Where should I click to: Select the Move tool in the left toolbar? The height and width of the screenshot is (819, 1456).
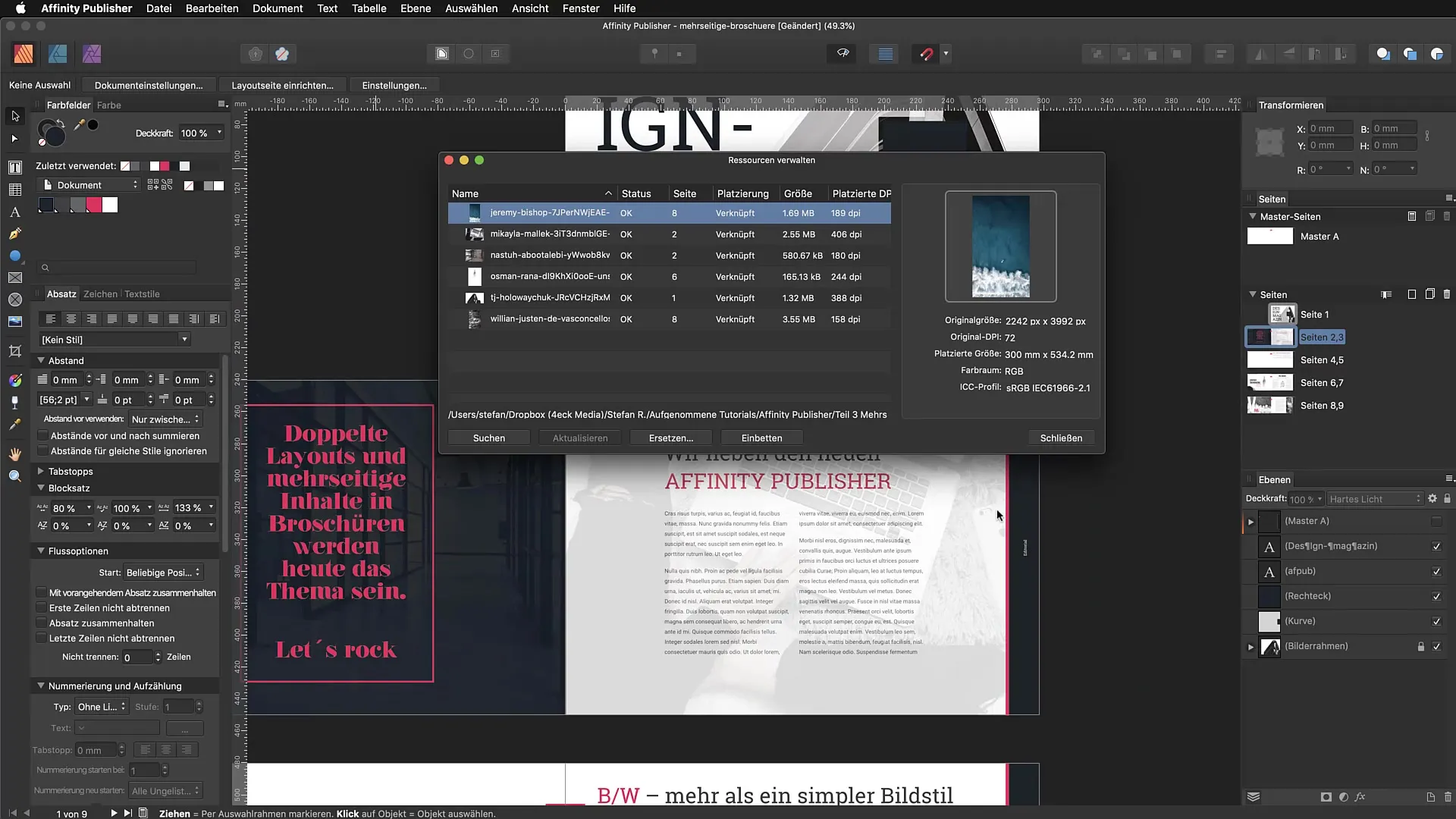pyautogui.click(x=15, y=116)
